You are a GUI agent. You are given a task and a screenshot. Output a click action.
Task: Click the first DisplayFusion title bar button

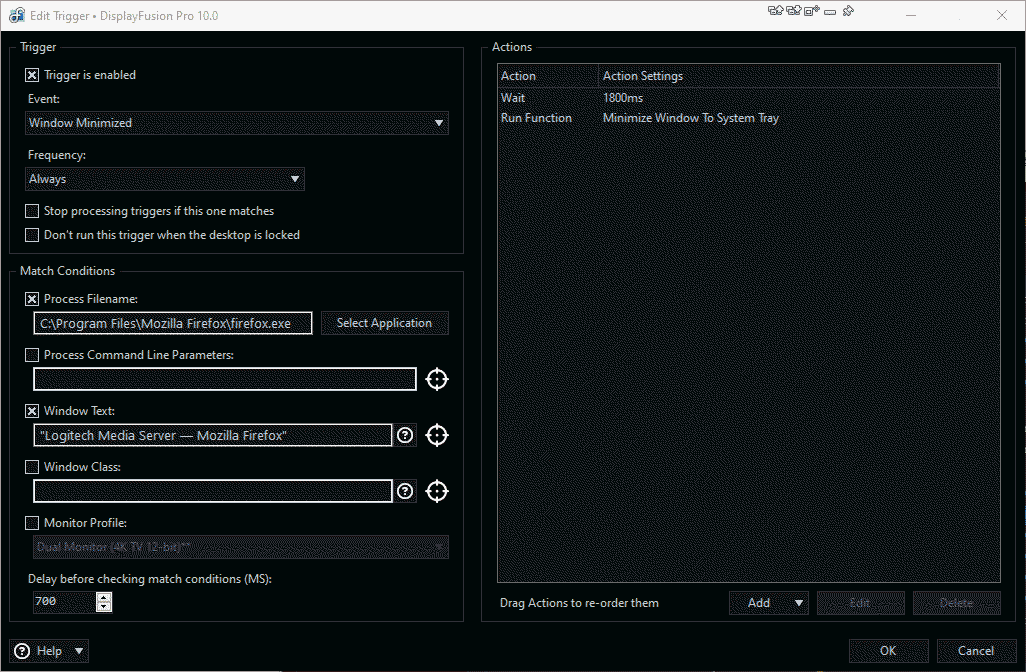pos(775,11)
